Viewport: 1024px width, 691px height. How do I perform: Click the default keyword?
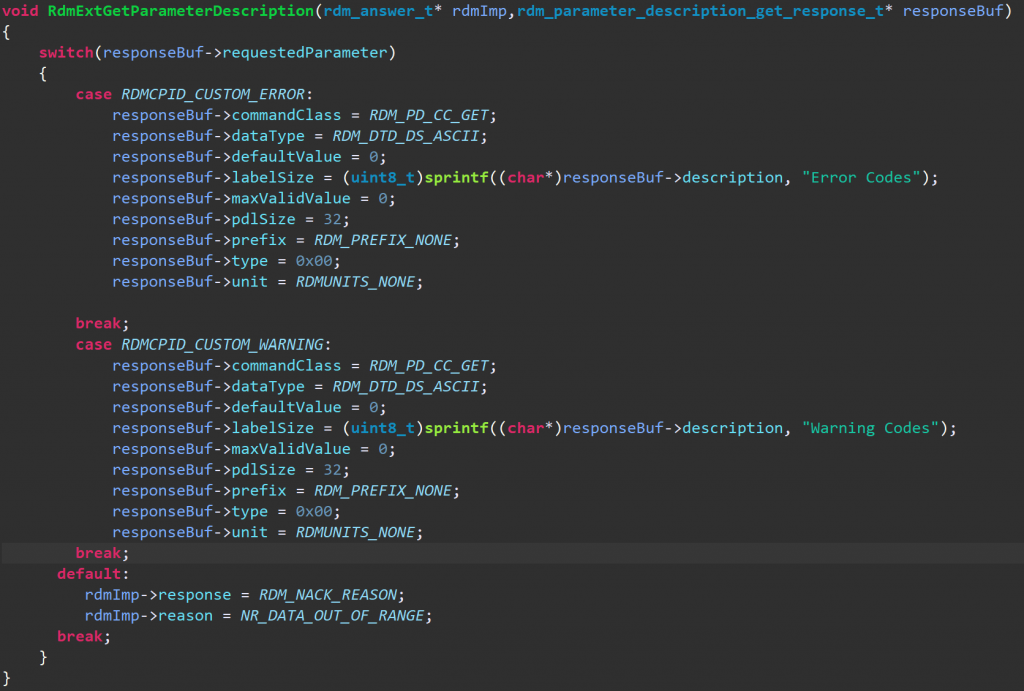(x=89, y=574)
